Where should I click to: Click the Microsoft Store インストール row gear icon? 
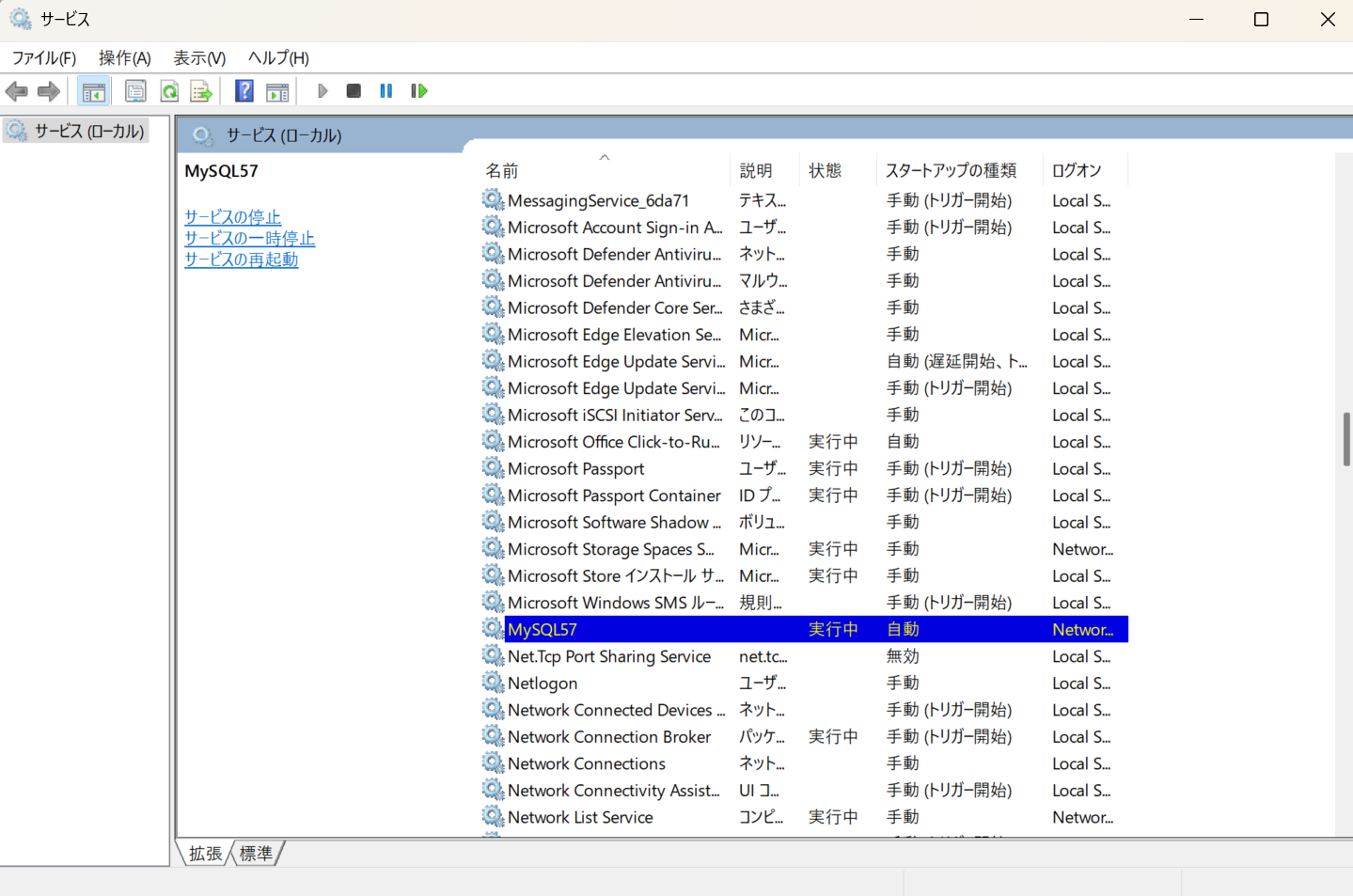click(493, 574)
